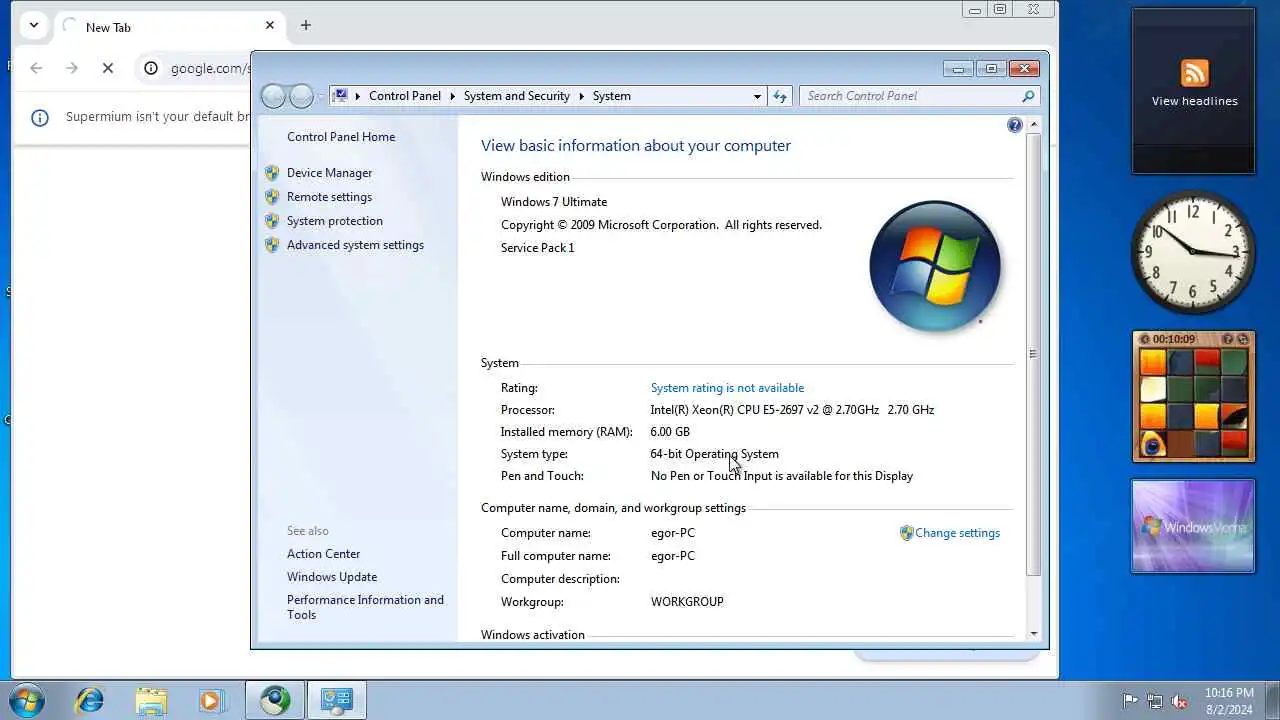Click in Search Control Panel field
The width and height of the screenshot is (1280, 720).
[x=910, y=96]
